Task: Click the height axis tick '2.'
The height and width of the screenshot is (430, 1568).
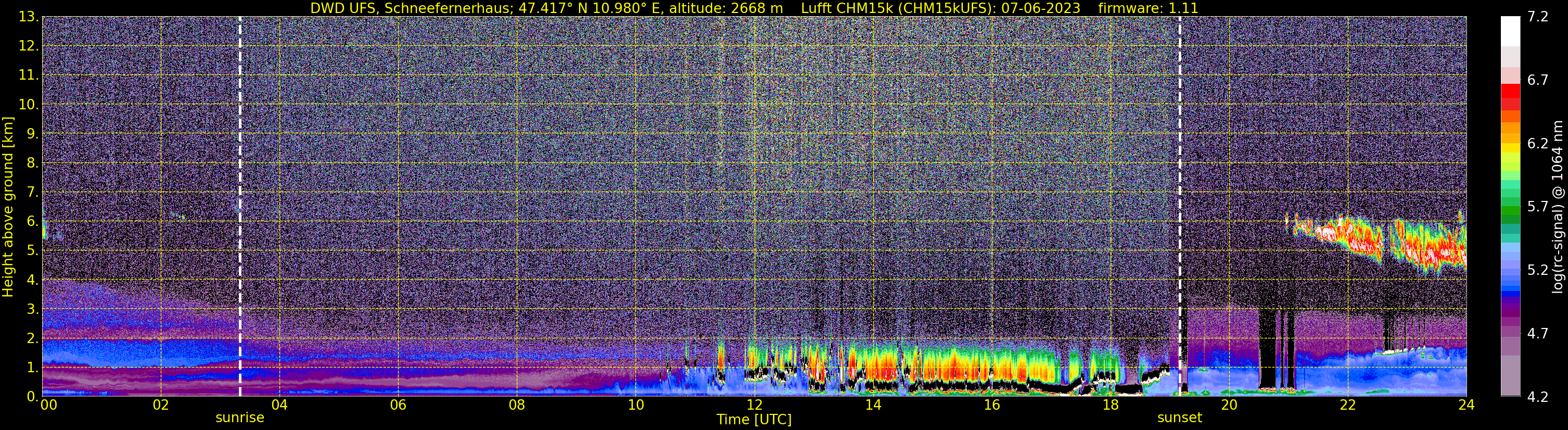Action: pyautogui.click(x=32, y=338)
